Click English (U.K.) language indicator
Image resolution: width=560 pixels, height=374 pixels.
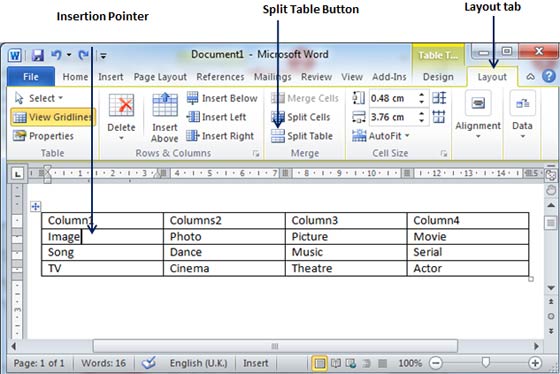point(199,363)
